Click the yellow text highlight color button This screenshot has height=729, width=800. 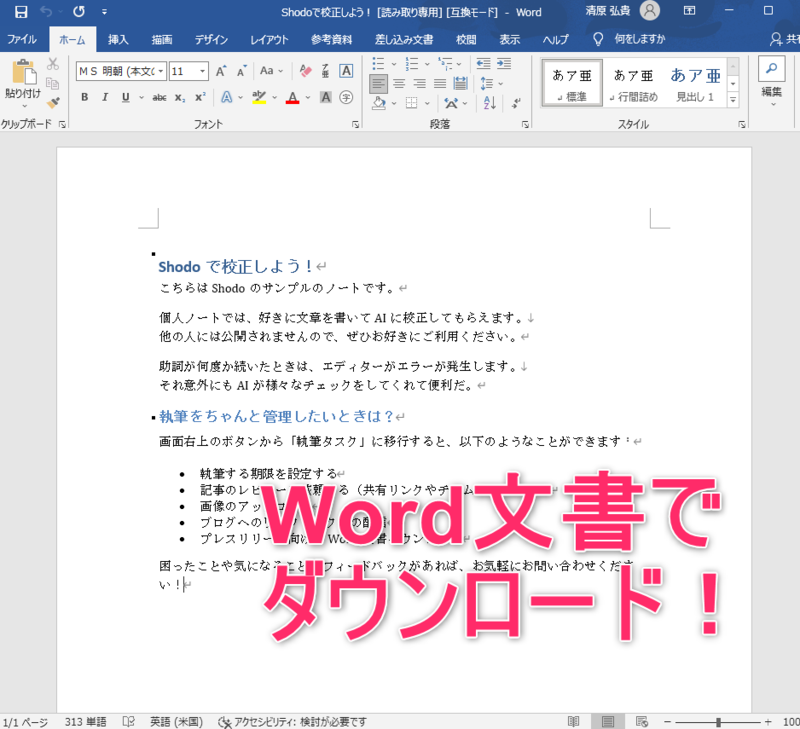(x=259, y=97)
